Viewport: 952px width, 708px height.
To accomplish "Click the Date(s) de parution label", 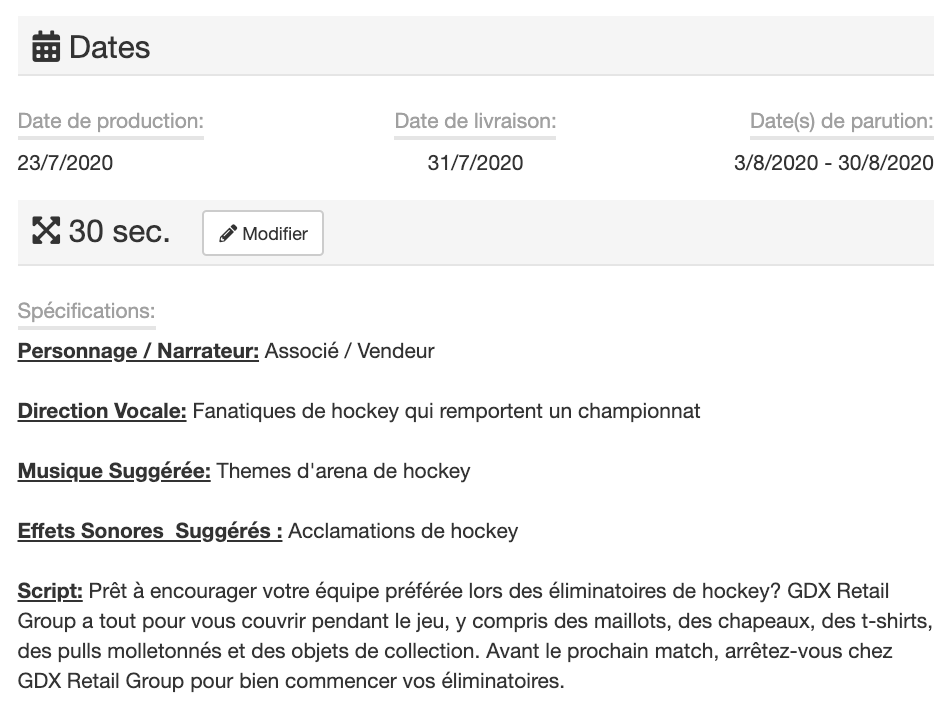I will [841, 122].
